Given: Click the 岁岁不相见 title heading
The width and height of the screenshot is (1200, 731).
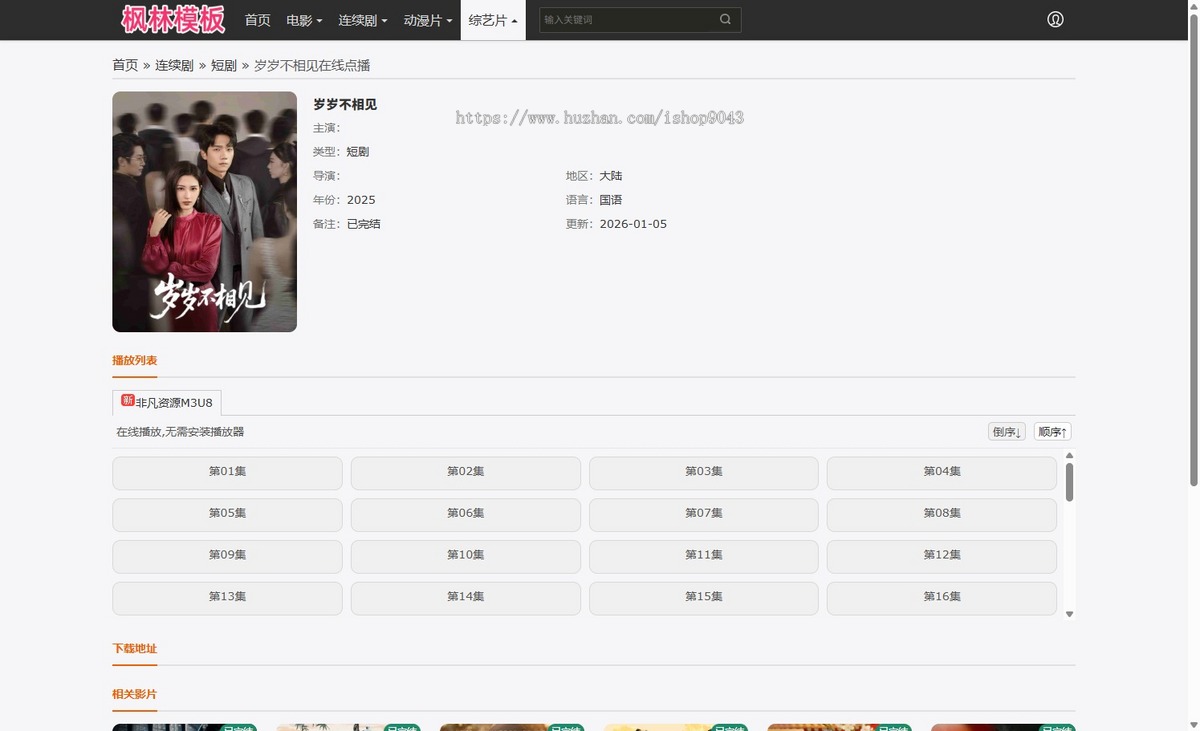Looking at the screenshot, I should [345, 104].
